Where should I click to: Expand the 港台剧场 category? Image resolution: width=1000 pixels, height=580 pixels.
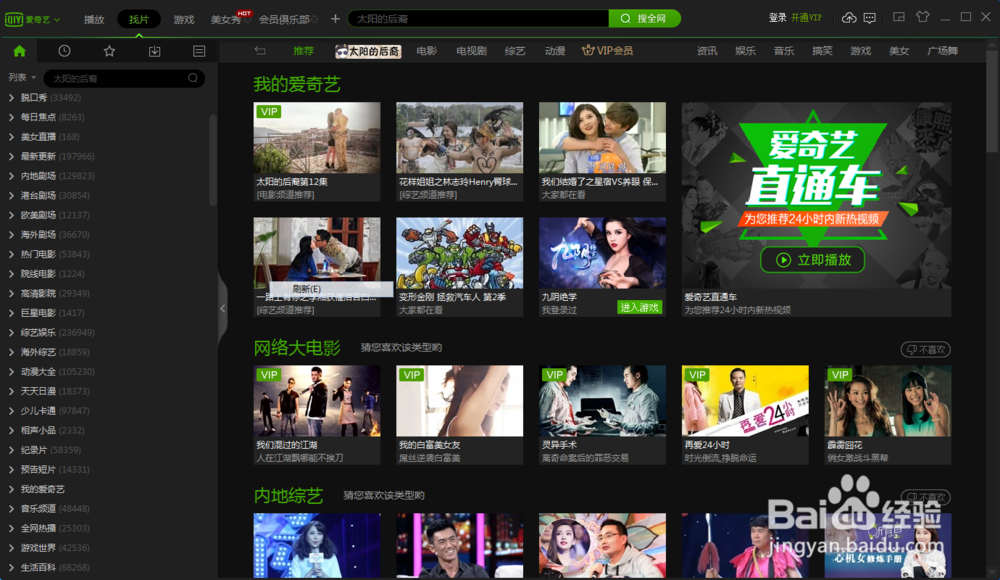tap(11, 195)
